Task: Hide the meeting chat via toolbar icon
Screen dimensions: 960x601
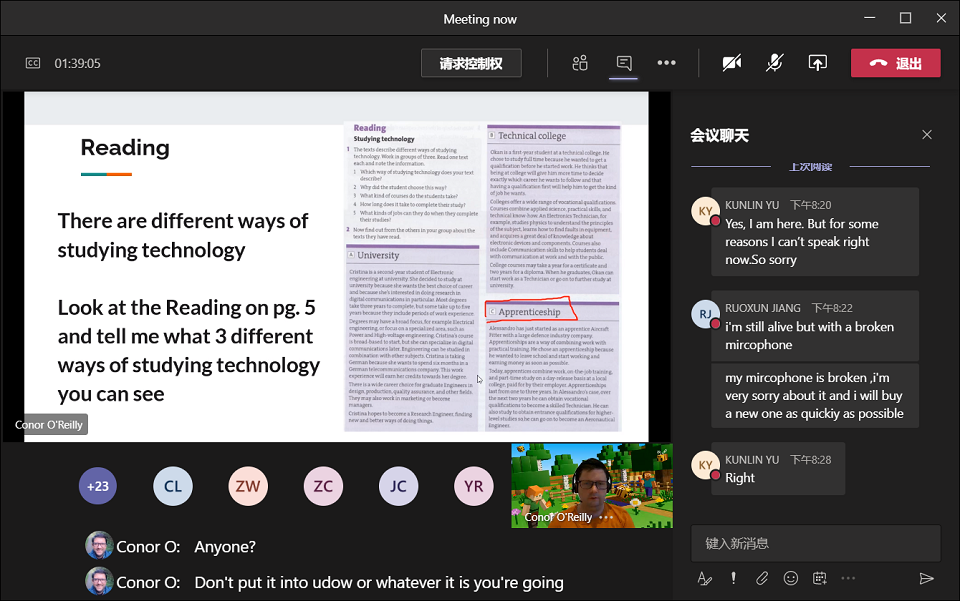Action: [x=624, y=63]
